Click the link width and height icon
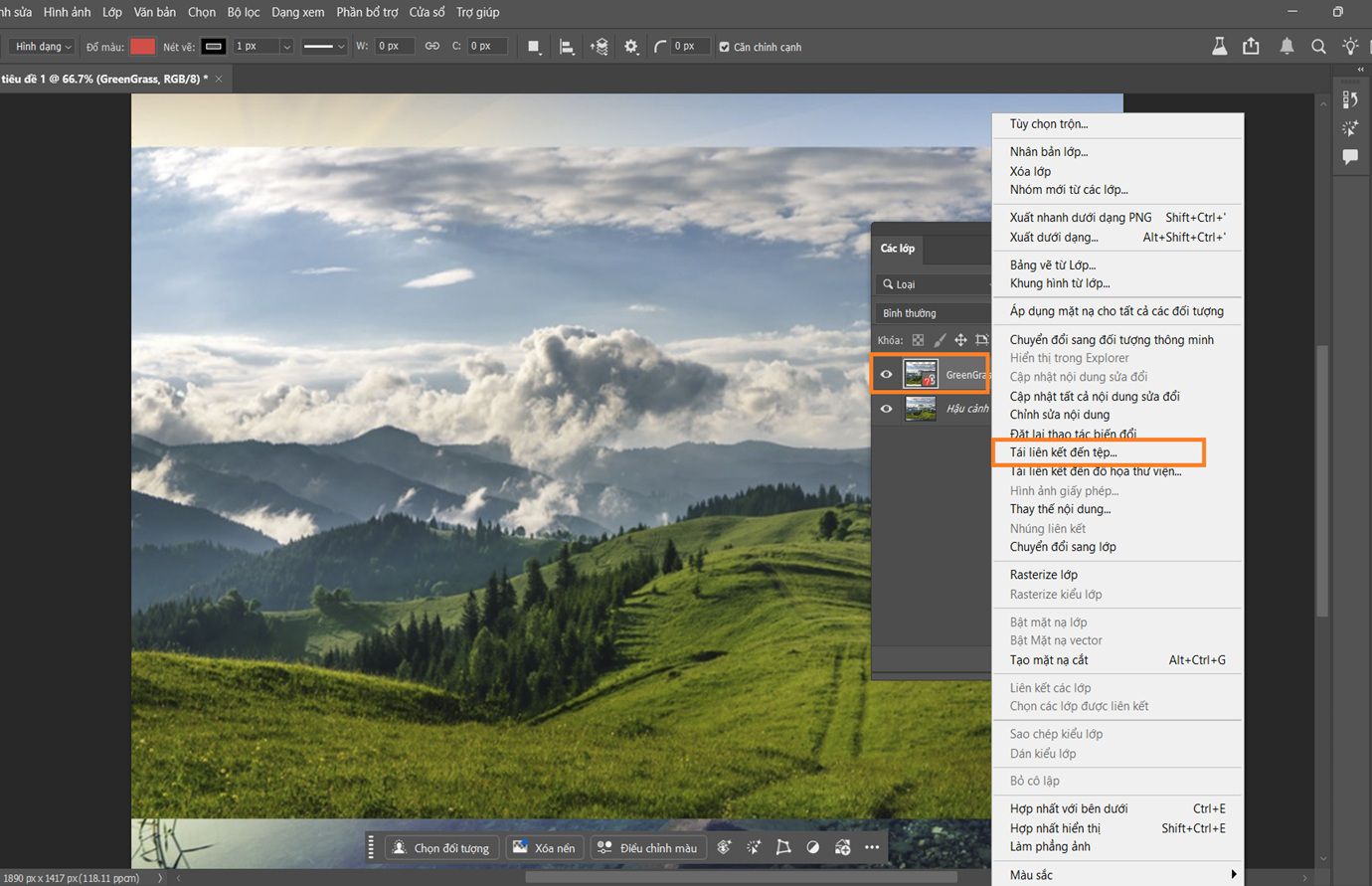Image resolution: width=1372 pixels, height=886 pixels. click(x=432, y=46)
